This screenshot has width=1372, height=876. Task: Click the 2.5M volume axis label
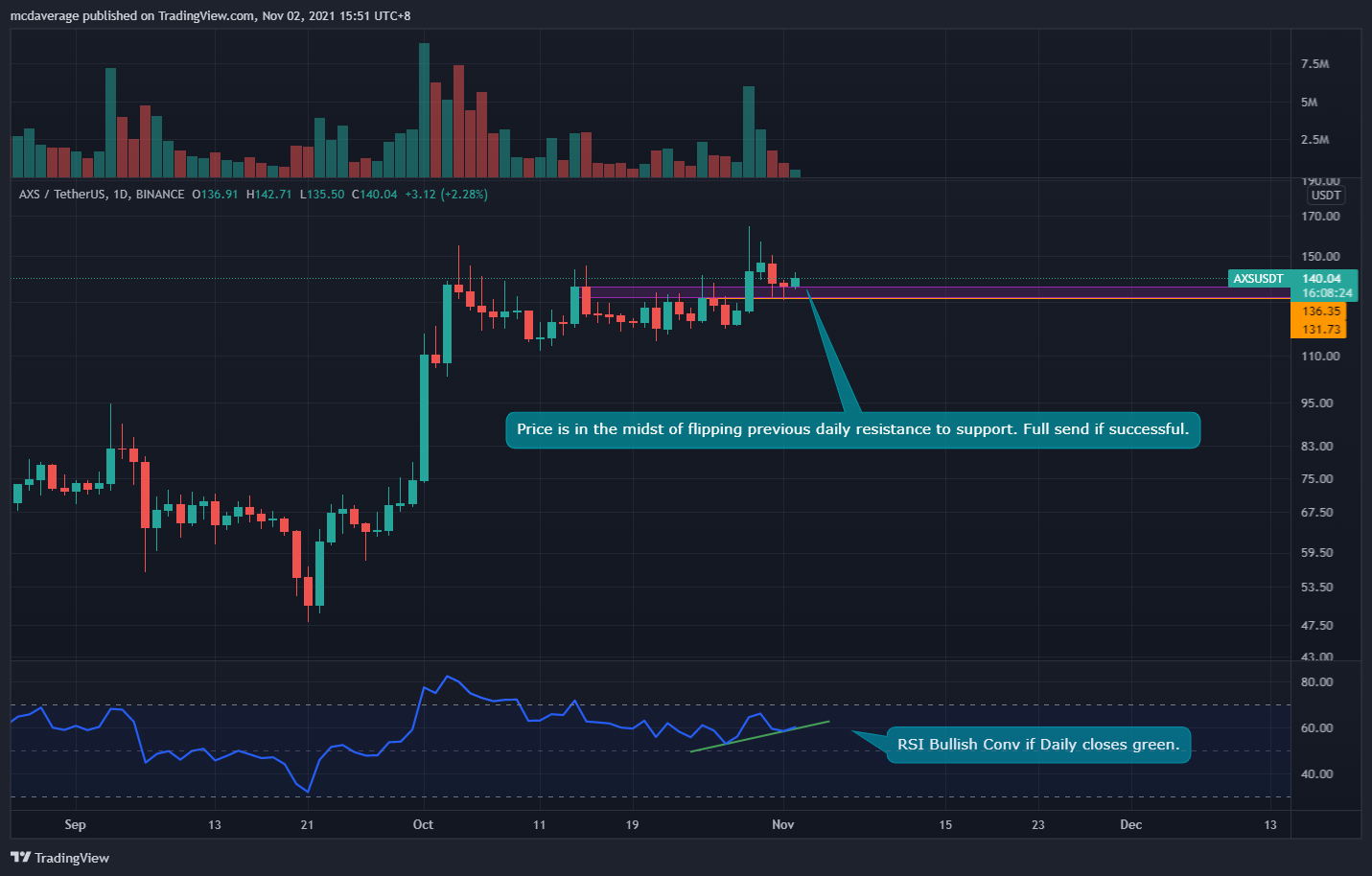click(x=1314, y=140)
